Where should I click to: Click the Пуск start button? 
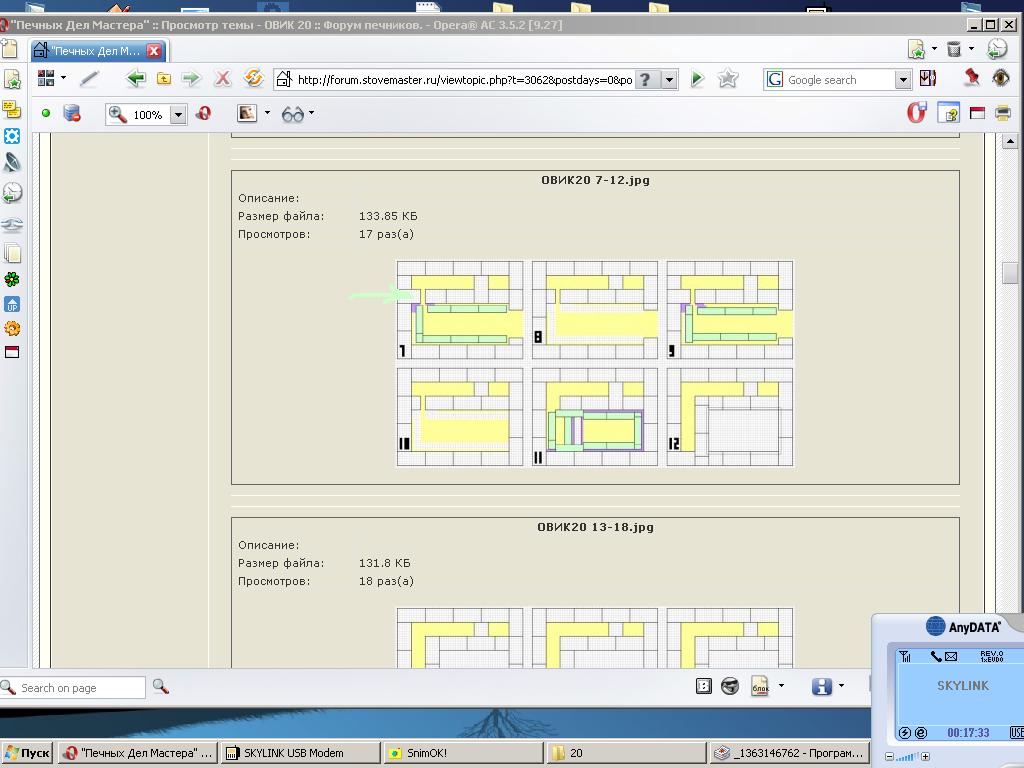coord(28,753)
